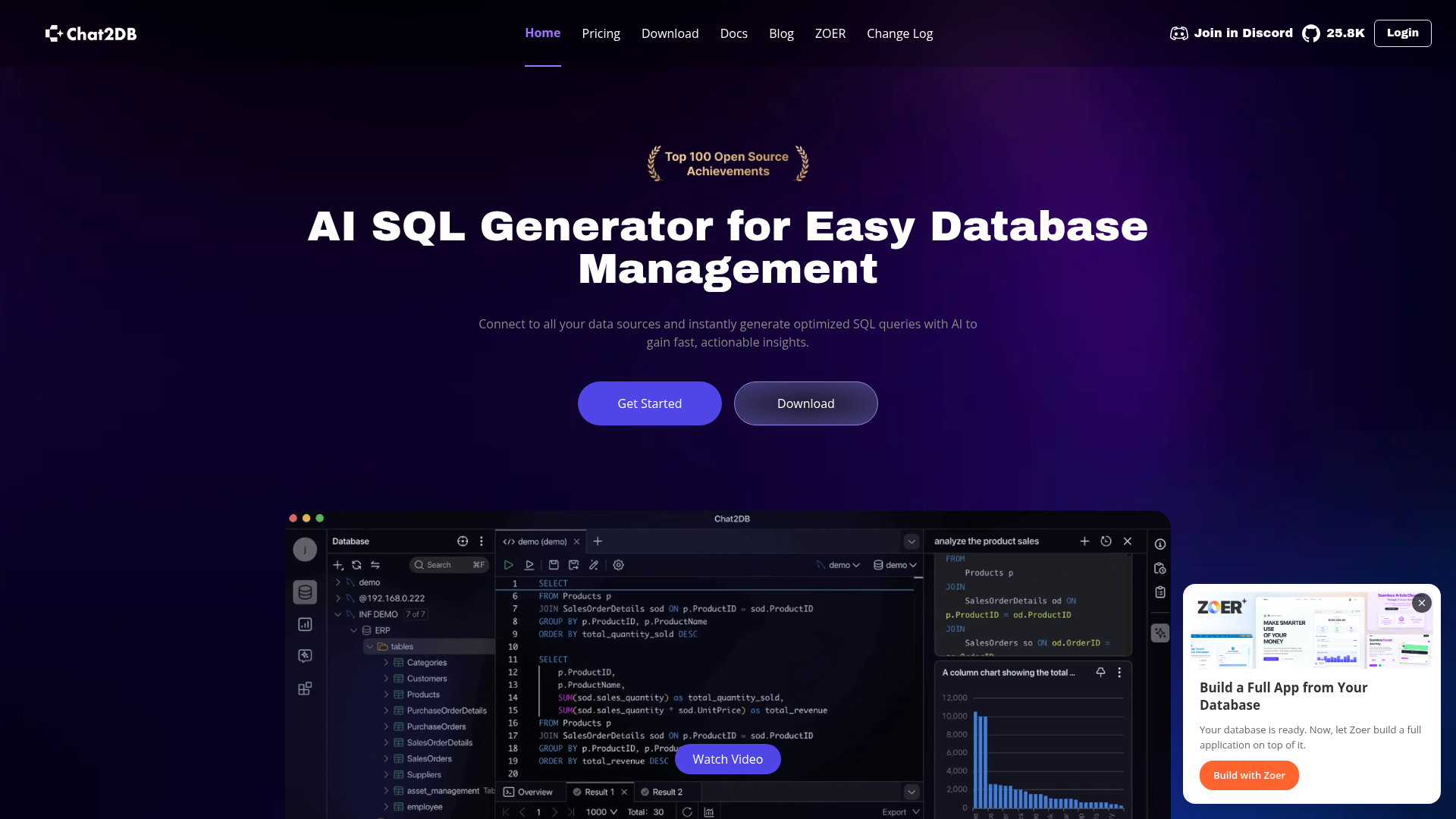The height and width of the screenshot is (819, 1456).
Task: Refresh the result table
Action: pos(687,811)
